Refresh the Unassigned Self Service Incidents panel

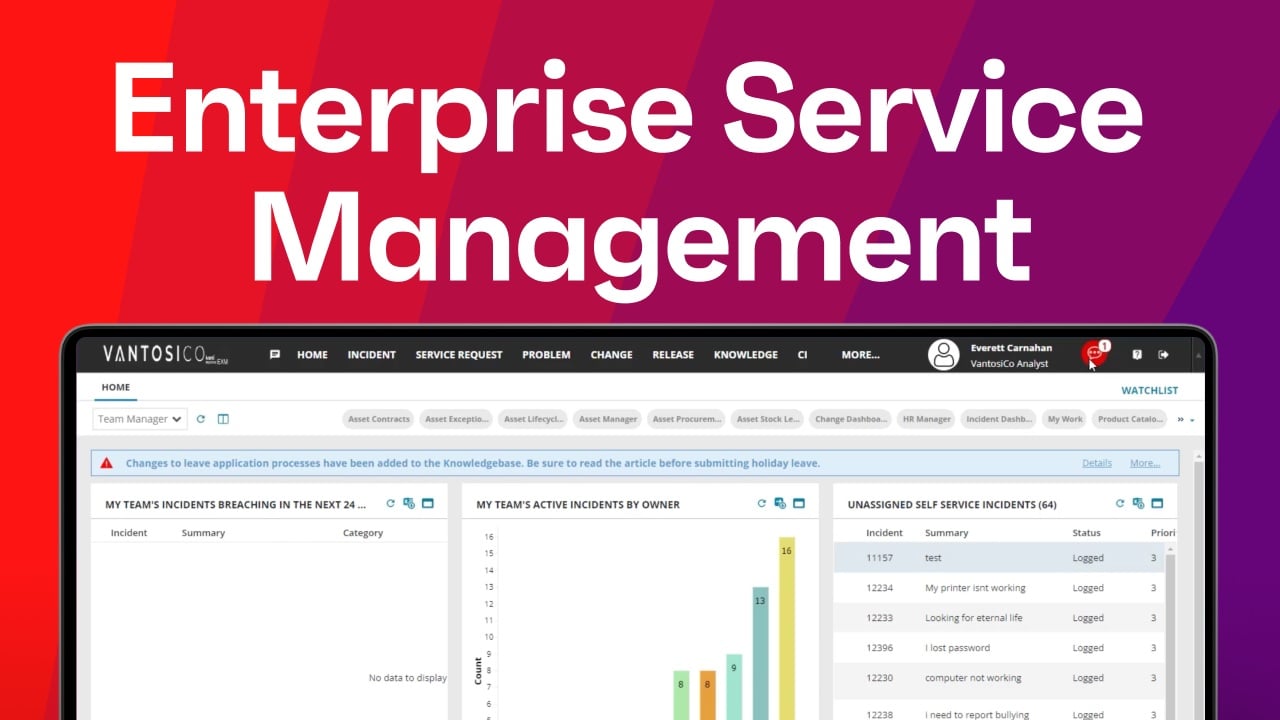(1120, 504)
